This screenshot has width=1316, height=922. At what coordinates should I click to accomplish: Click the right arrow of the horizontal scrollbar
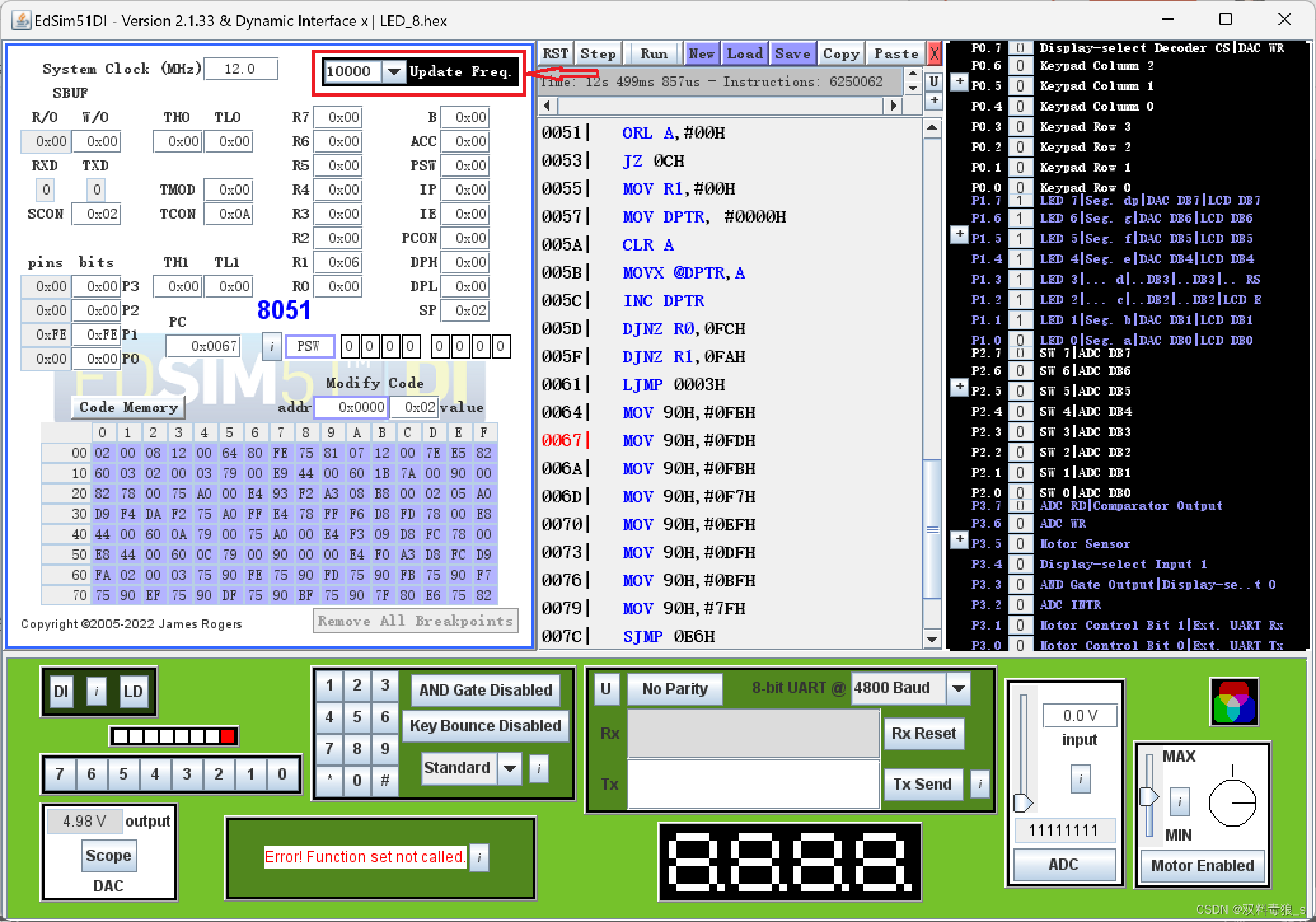(x=894, y=106)
